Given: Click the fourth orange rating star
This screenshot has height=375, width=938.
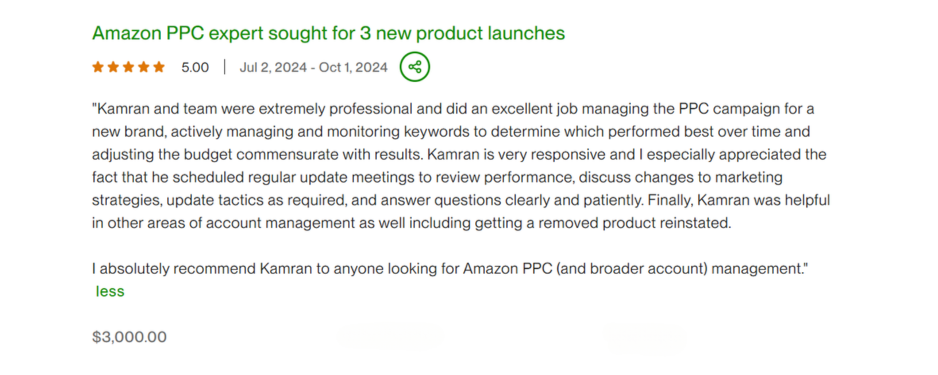Looking at the screenshot, I should coord(144,67).
